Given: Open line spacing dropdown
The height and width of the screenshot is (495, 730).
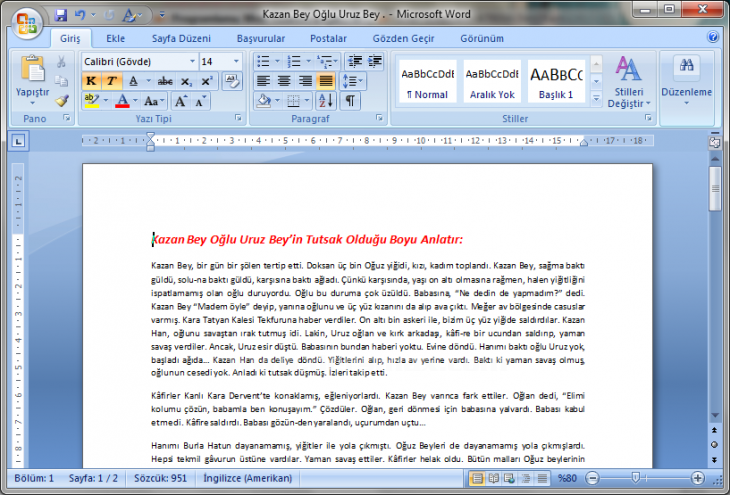Looking at the screenshot, I should 352,81.
